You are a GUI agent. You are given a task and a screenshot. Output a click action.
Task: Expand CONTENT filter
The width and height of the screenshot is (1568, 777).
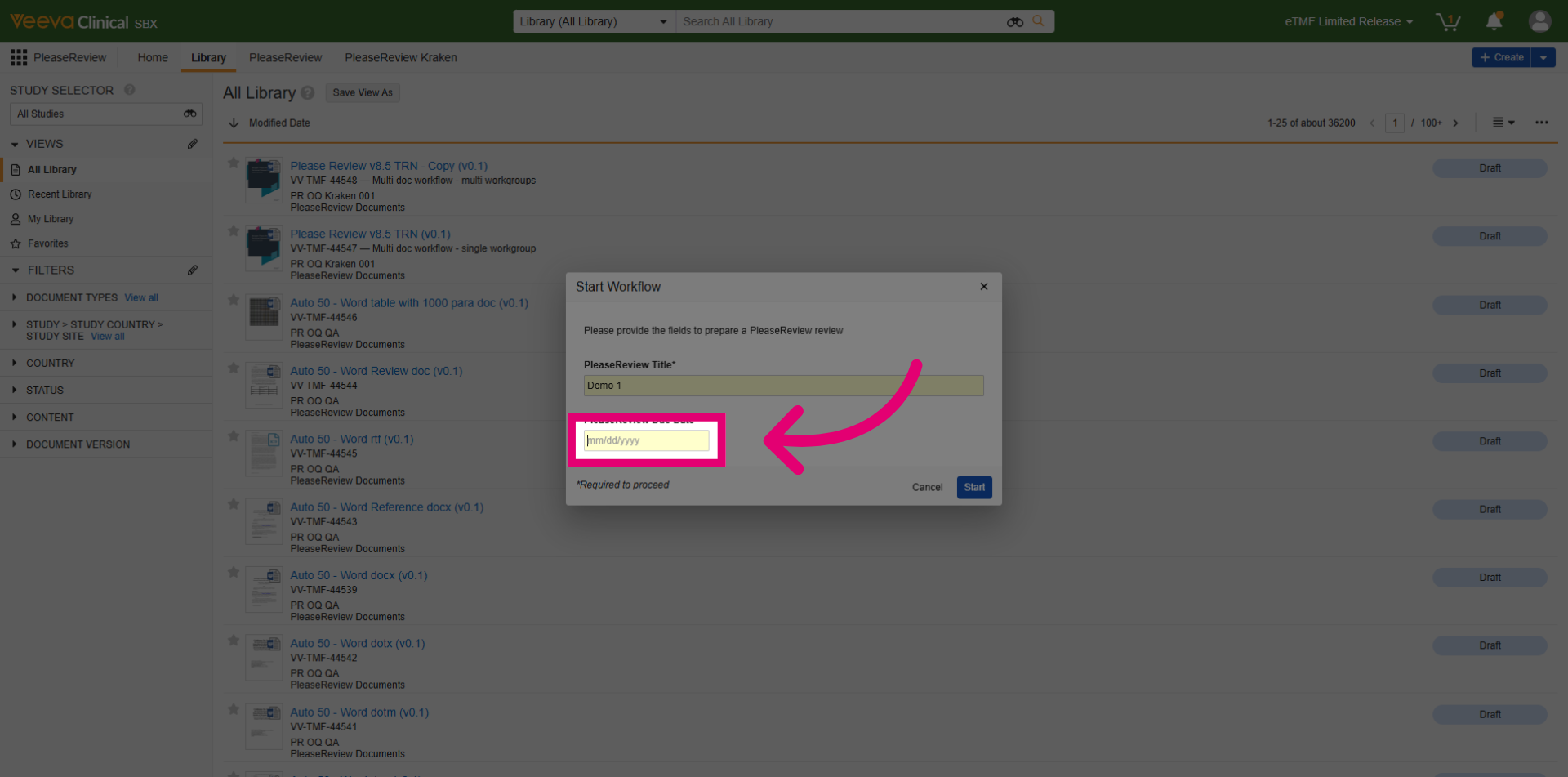15,417
